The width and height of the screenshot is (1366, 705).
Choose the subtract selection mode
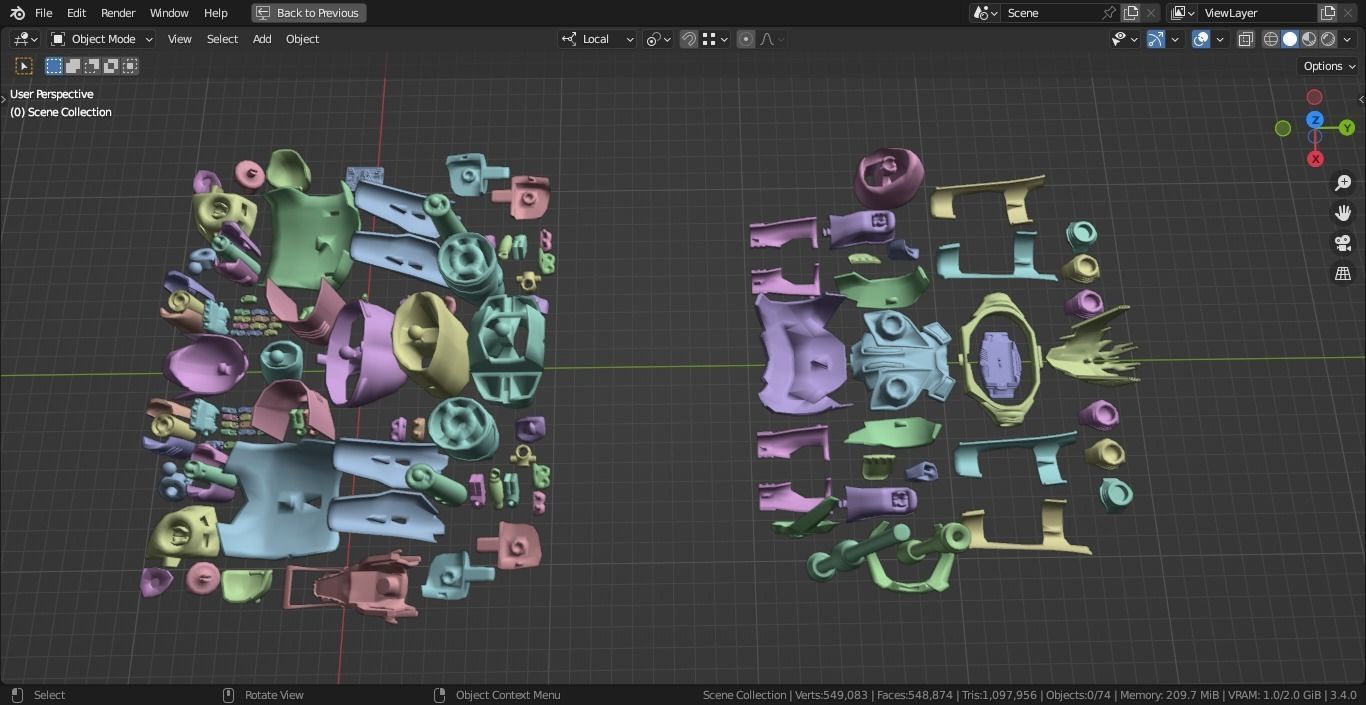92,66
